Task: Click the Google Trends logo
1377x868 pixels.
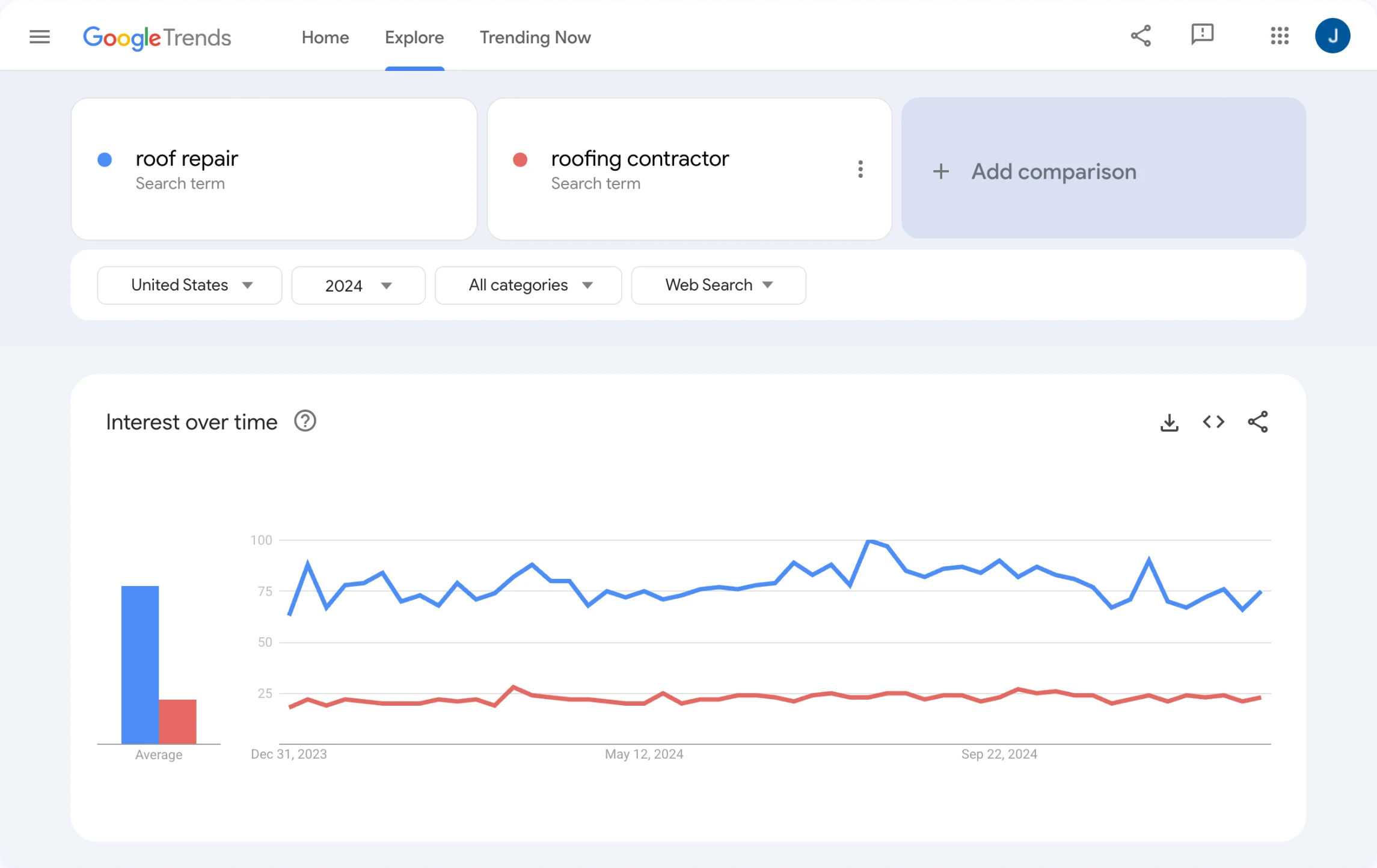Action: [x=157, y=37]
